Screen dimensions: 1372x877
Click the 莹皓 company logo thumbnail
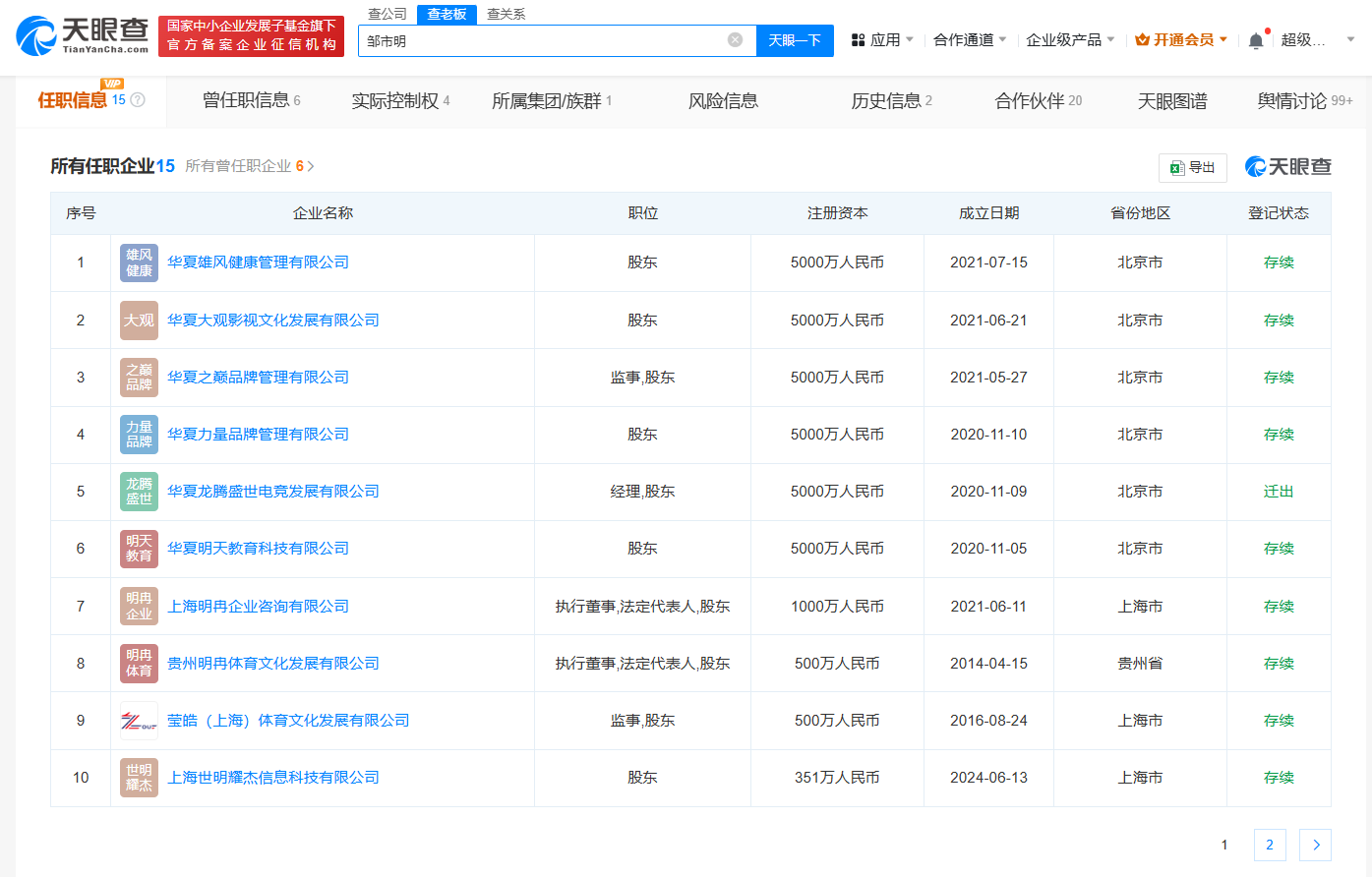coord(139,720)
